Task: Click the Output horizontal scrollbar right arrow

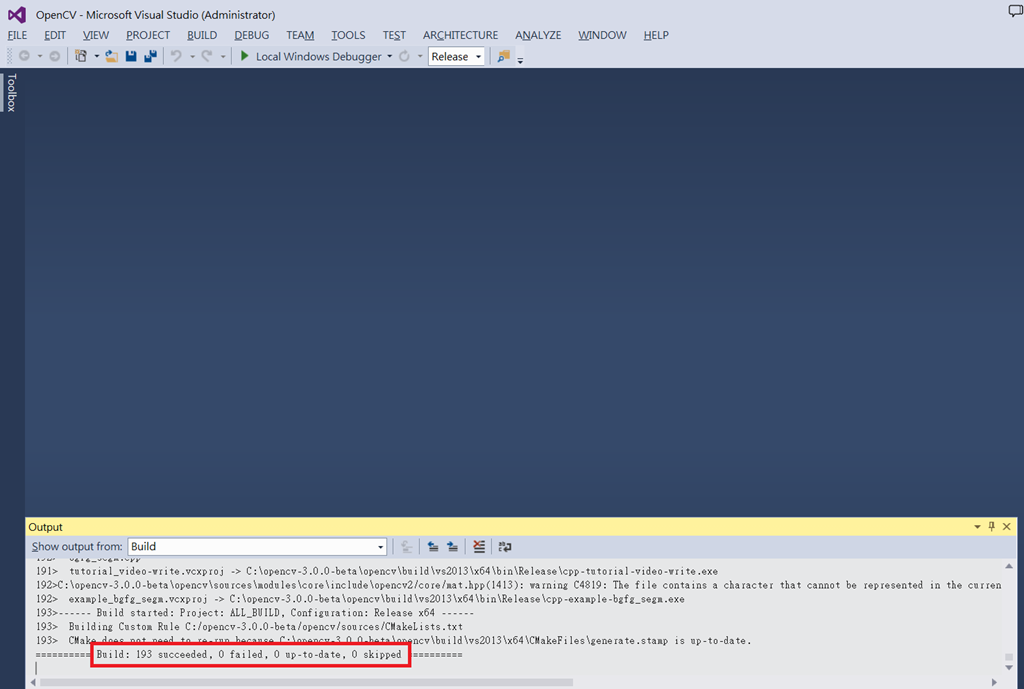Action: pyautogui.click(x=995, y=682)
